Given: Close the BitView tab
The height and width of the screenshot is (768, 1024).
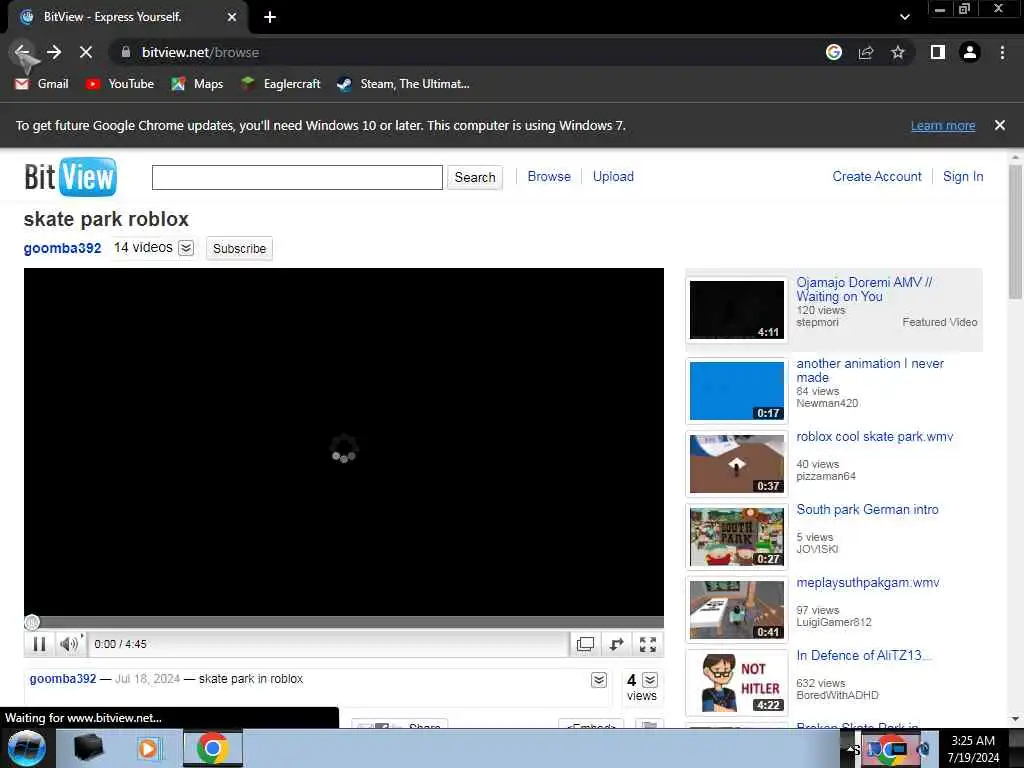Looking at the screenshot, I should 232,17.
